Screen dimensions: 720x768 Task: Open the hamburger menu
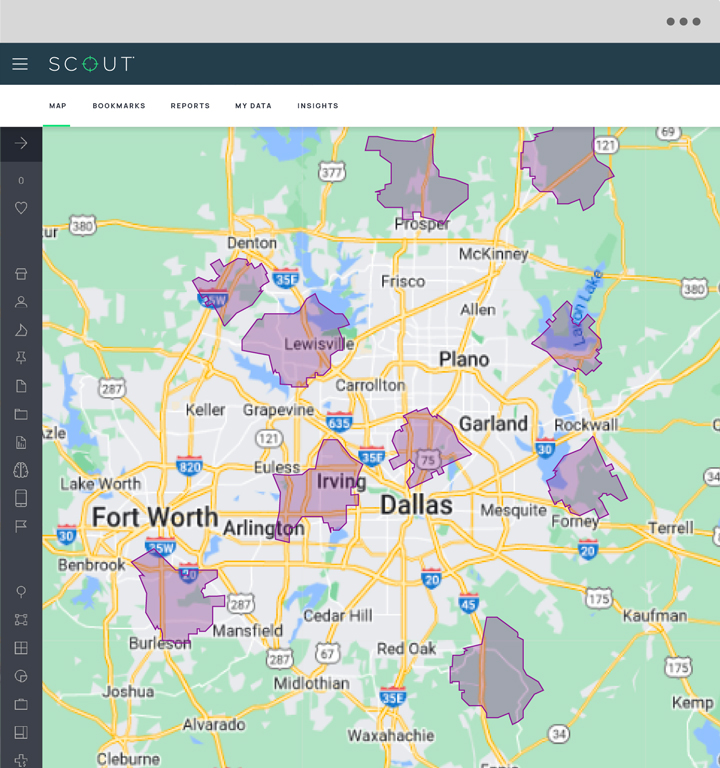point(20,64)
